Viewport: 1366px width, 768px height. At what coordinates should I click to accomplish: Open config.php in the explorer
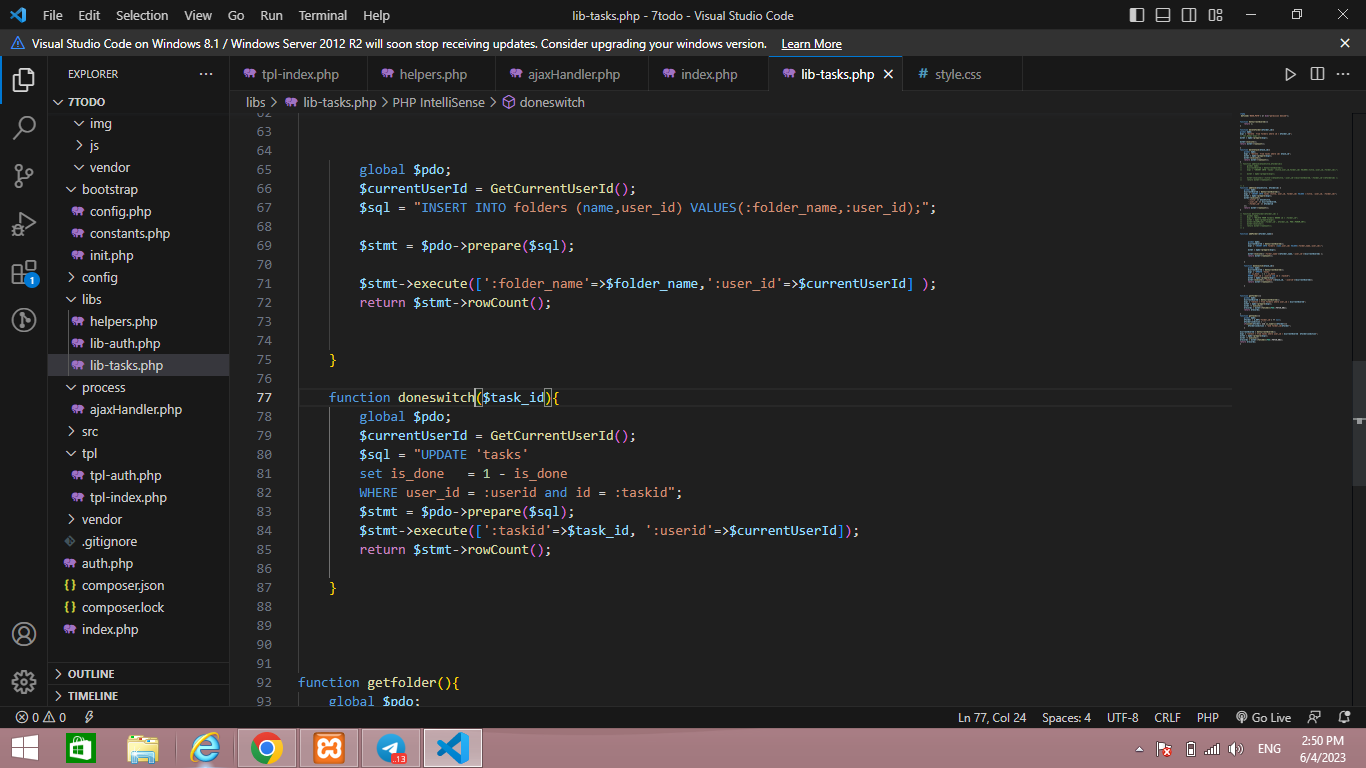[x=138, y=212]
